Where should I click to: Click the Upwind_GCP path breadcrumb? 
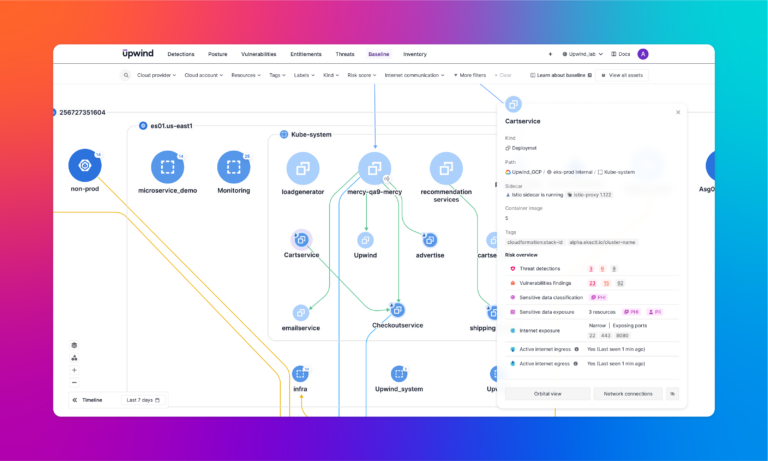pyautogui.click(x=523, y=172)
